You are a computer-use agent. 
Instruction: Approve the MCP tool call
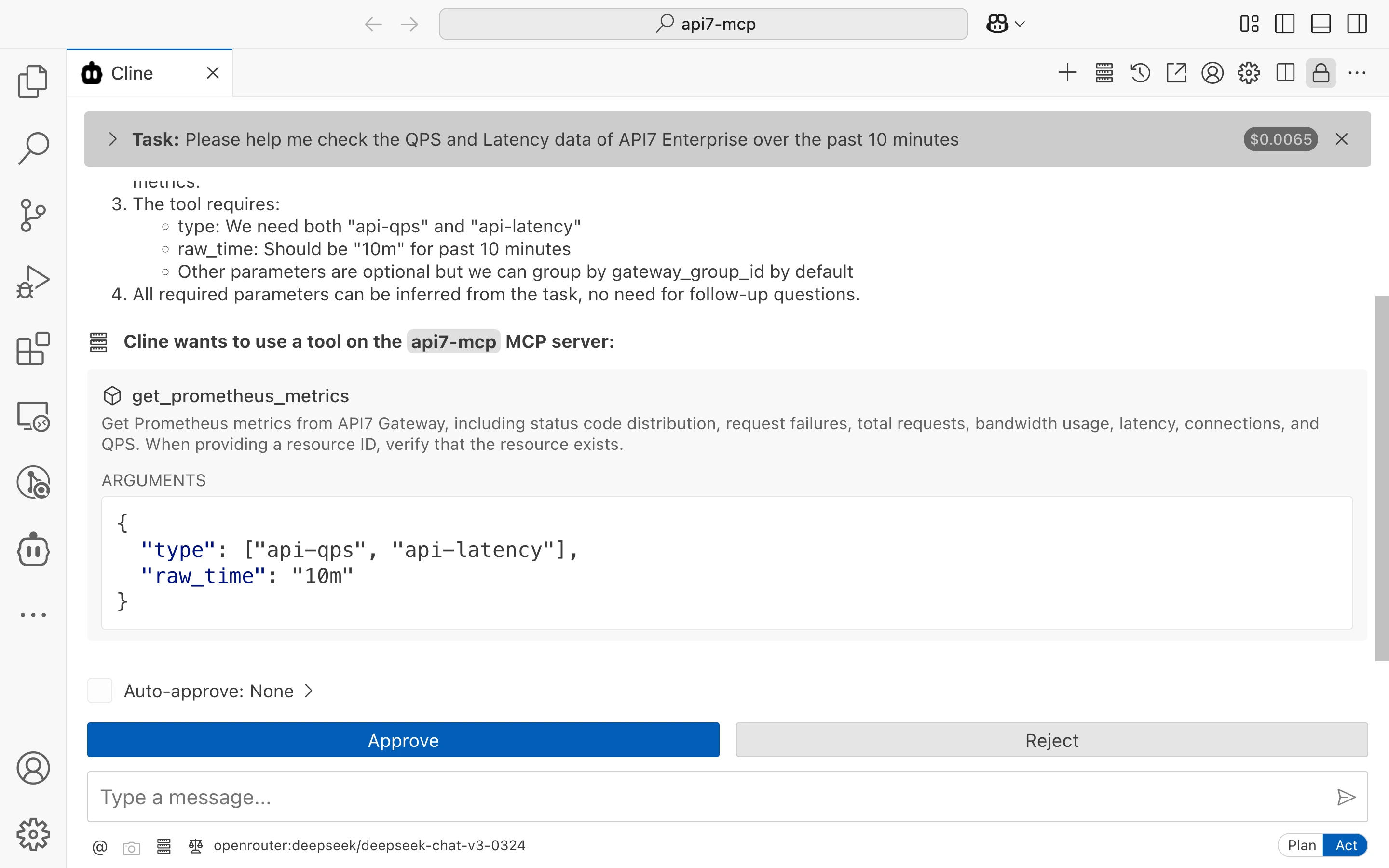pyautogui.click(x=403, y=740)
